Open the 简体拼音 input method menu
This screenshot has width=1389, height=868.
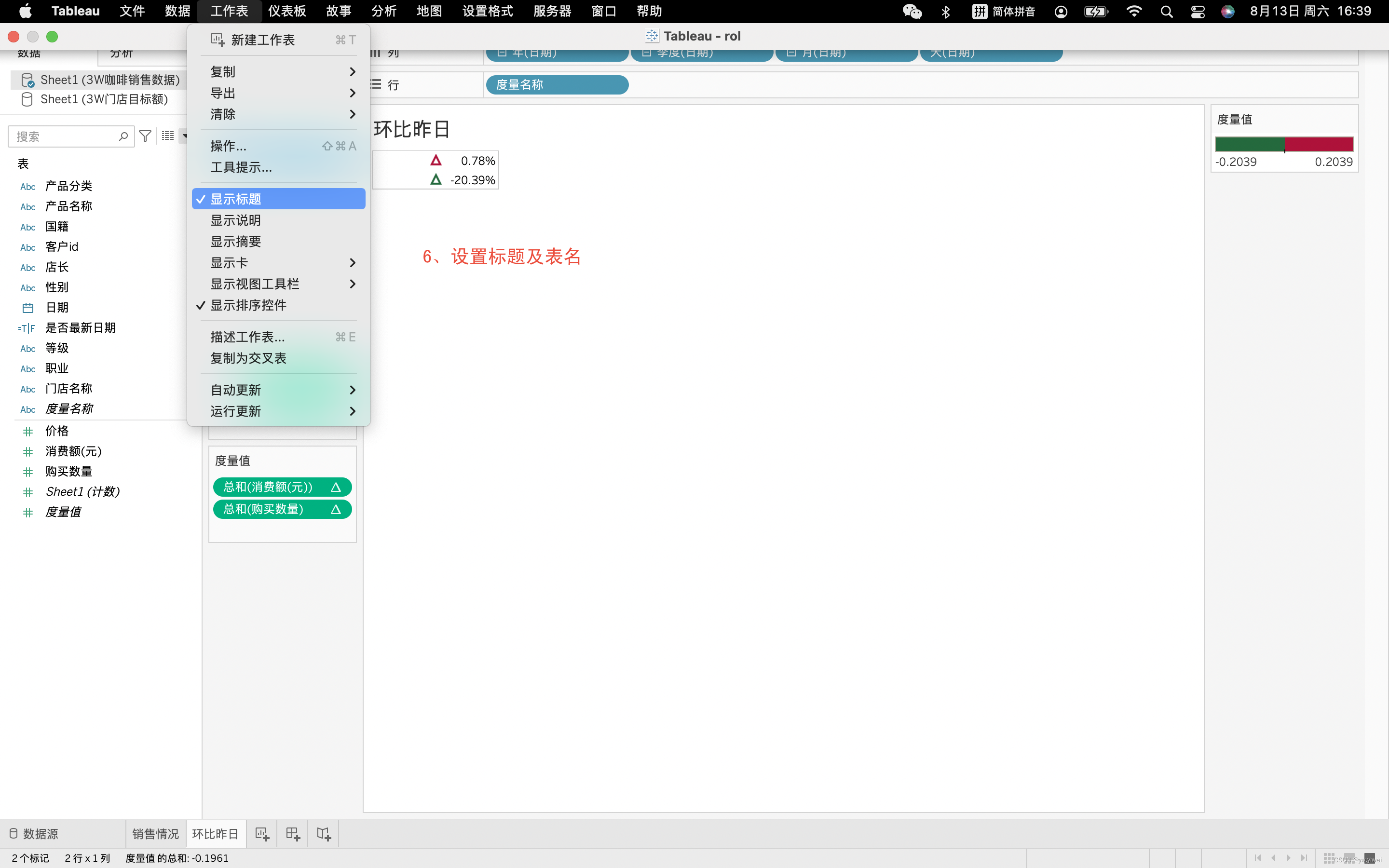[1003, 11]
